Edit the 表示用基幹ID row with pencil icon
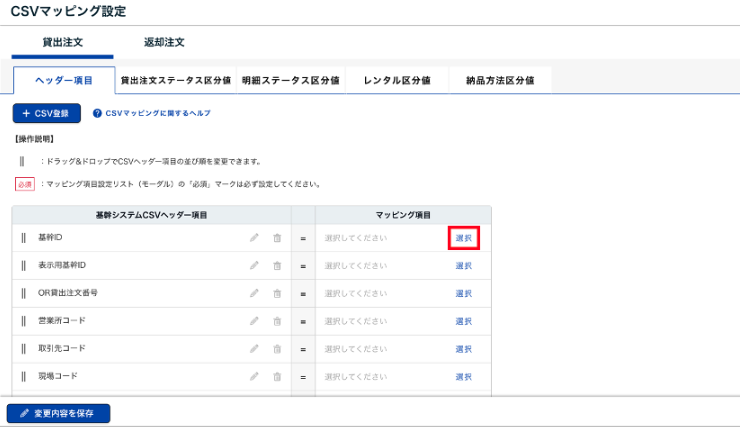Viewport: 740px width, 427px height. pyautogui.click(x=254, y=266)
